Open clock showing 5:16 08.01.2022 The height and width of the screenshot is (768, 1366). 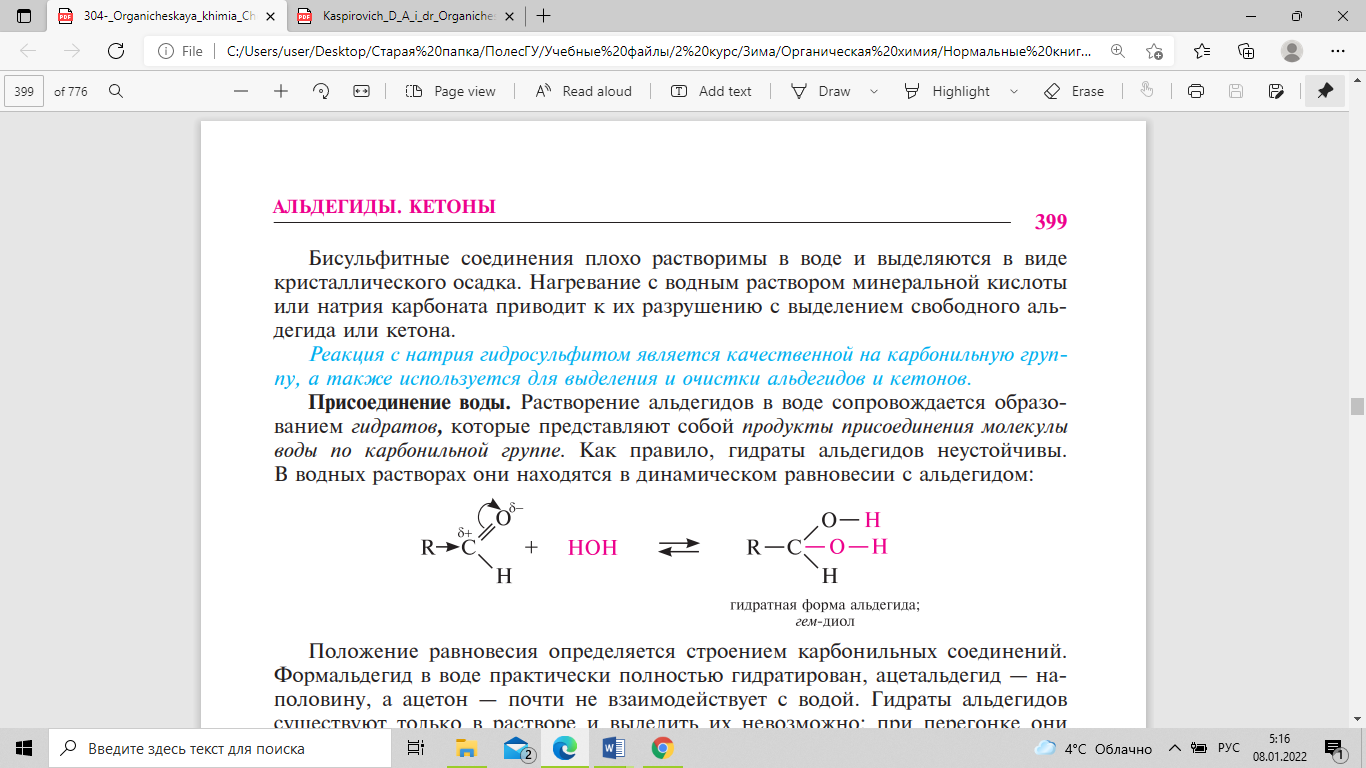(x=1281, y=747)
